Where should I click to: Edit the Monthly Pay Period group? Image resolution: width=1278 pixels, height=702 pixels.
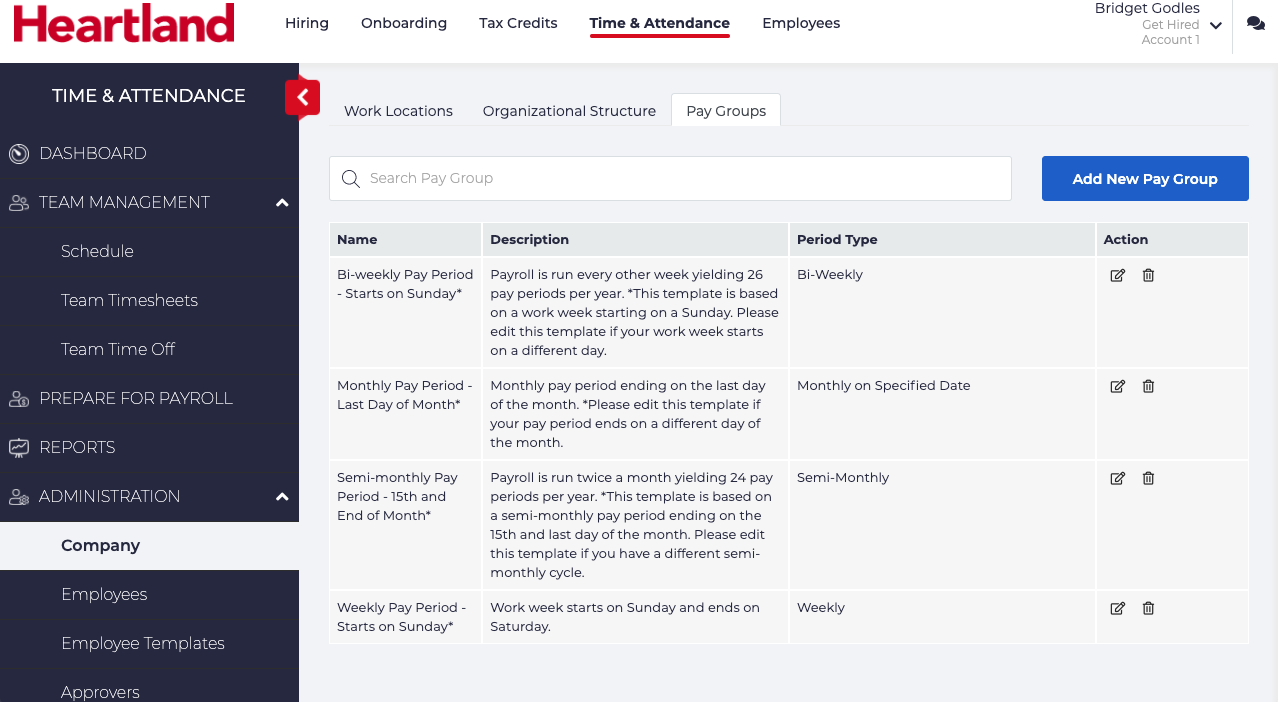1118,386
